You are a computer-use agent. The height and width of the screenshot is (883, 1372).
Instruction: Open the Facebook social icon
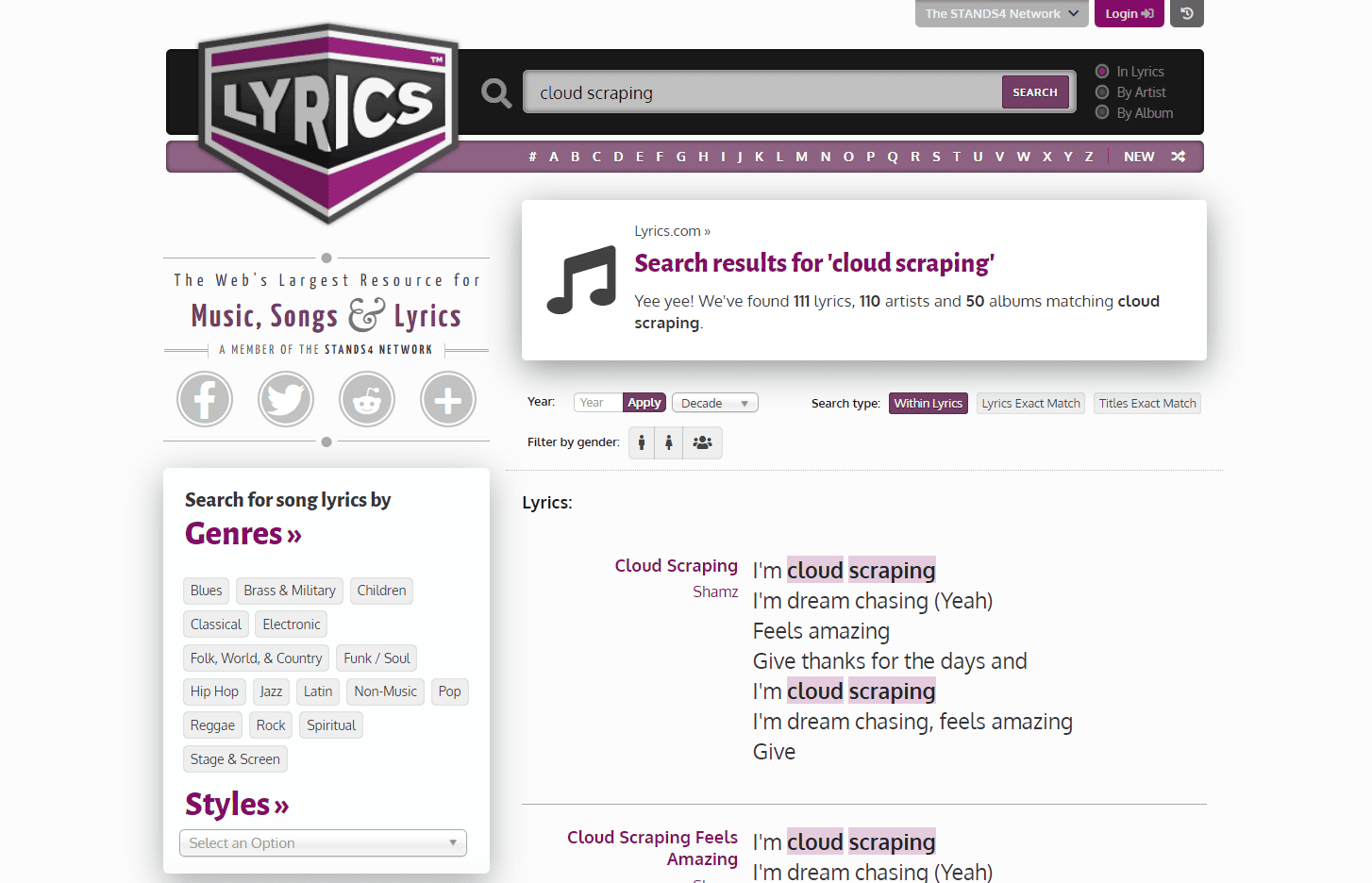(x=205, y=399)
